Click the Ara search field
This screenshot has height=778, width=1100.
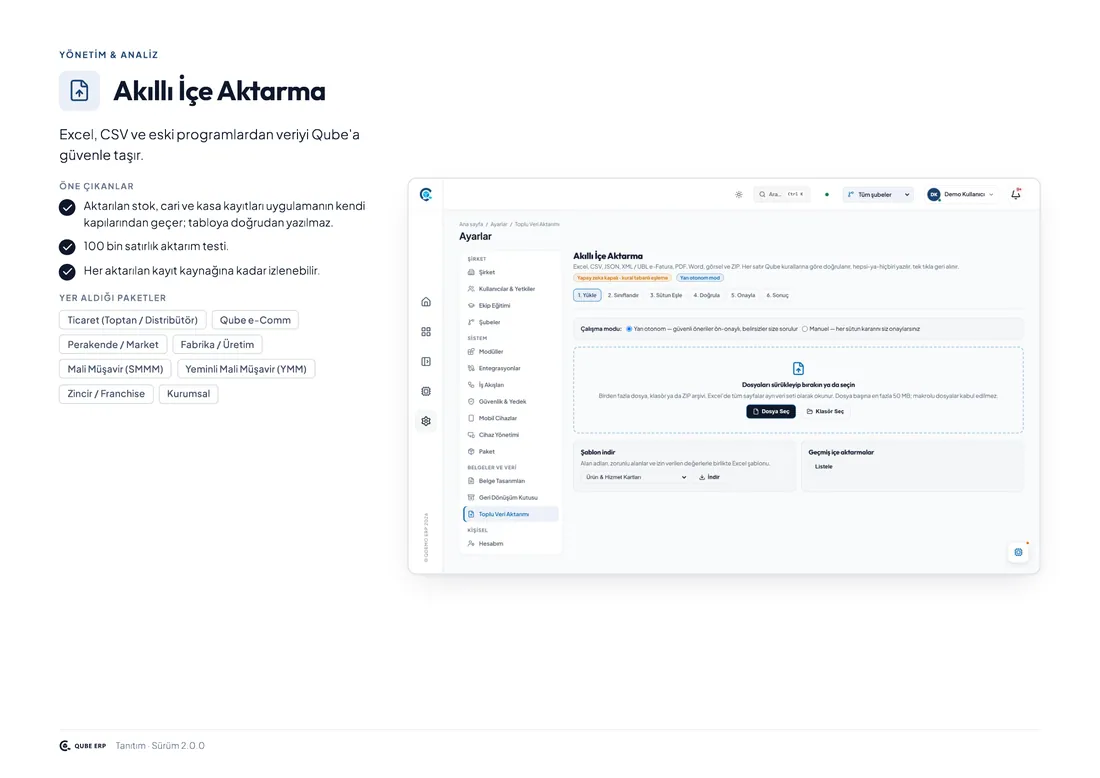[782, 194]
